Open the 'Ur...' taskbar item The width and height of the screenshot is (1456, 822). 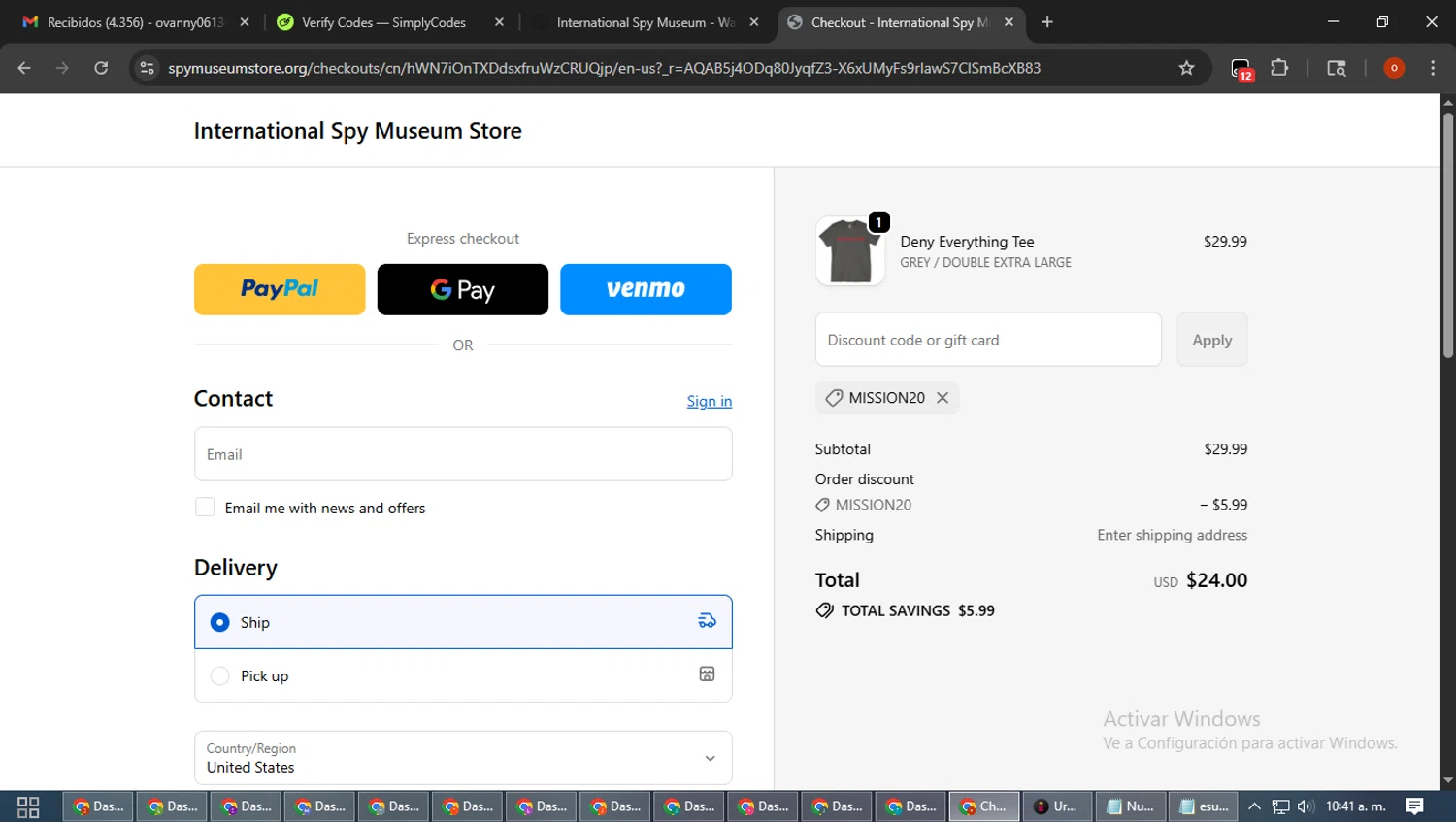(1056, 806)
